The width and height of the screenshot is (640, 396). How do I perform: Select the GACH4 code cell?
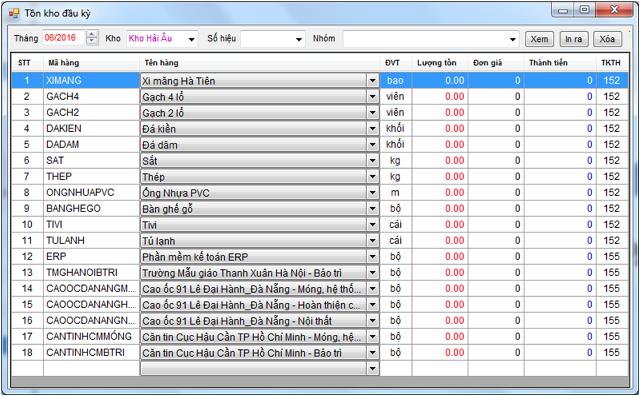91,96
